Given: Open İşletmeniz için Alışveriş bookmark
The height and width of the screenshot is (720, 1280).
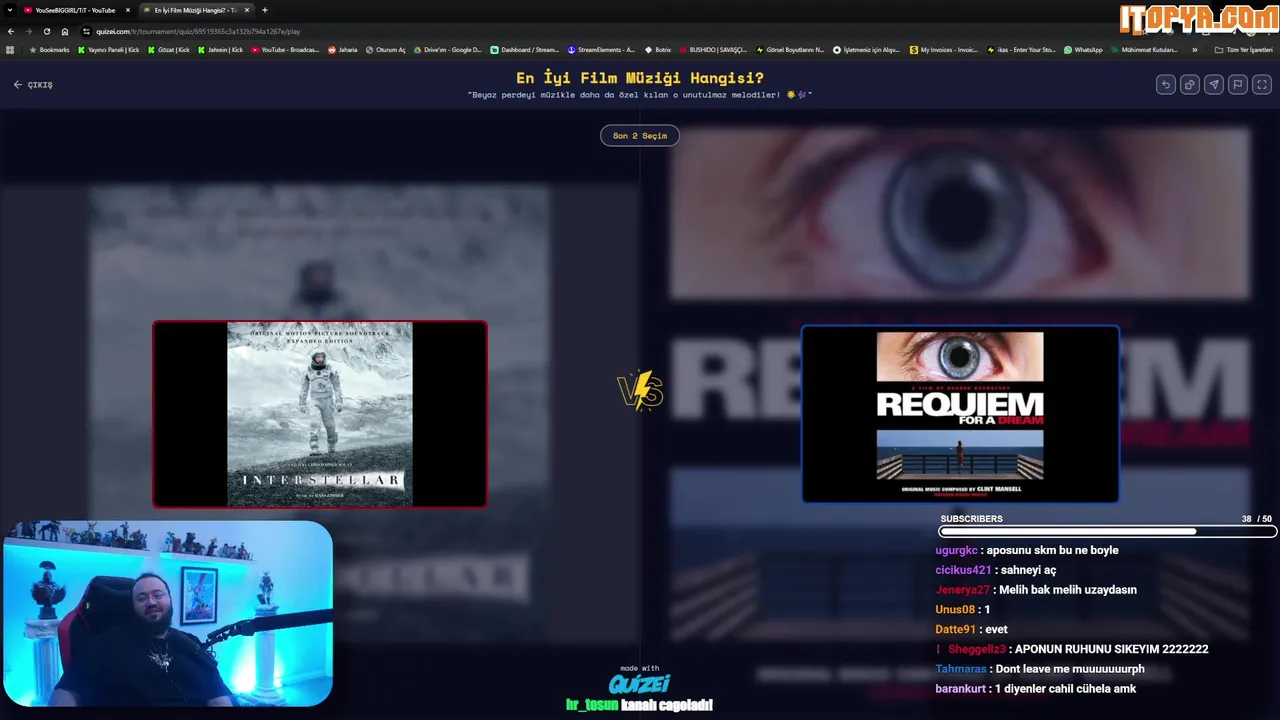Looking at the screenshot, I should point(867,49).
